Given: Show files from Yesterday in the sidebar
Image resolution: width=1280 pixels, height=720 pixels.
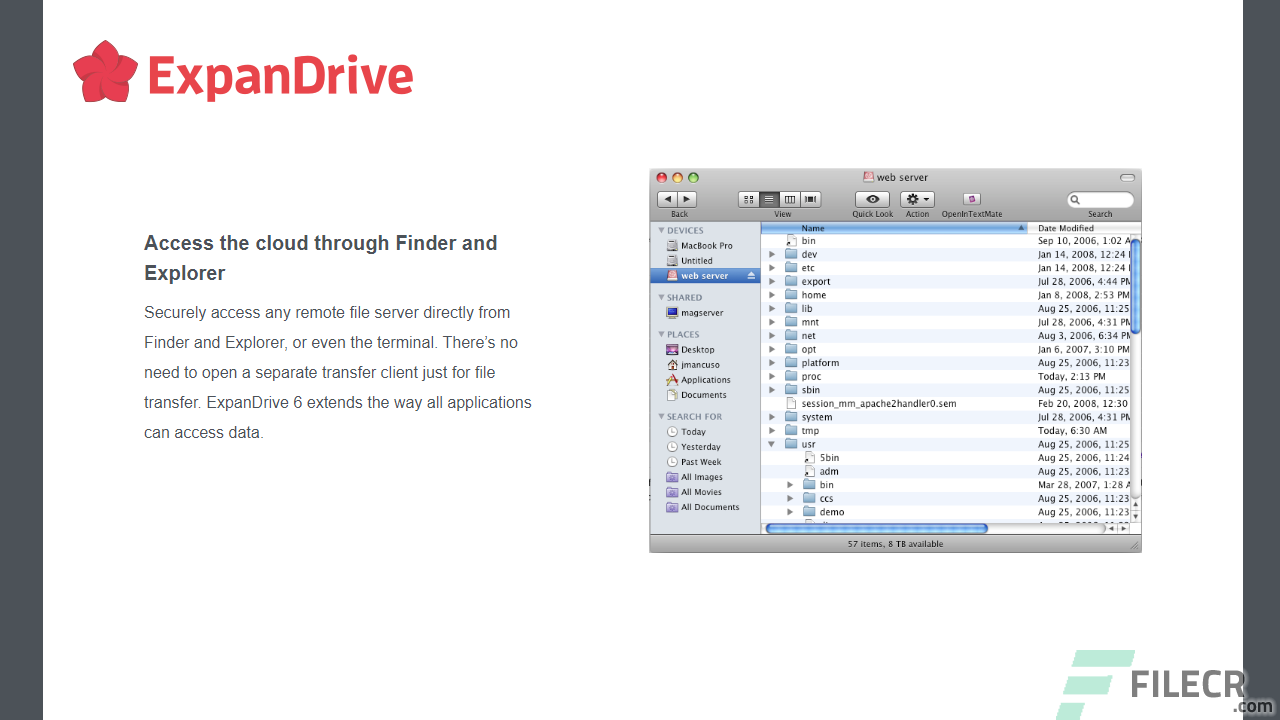Looking at the screenshot, I should 694,447.
